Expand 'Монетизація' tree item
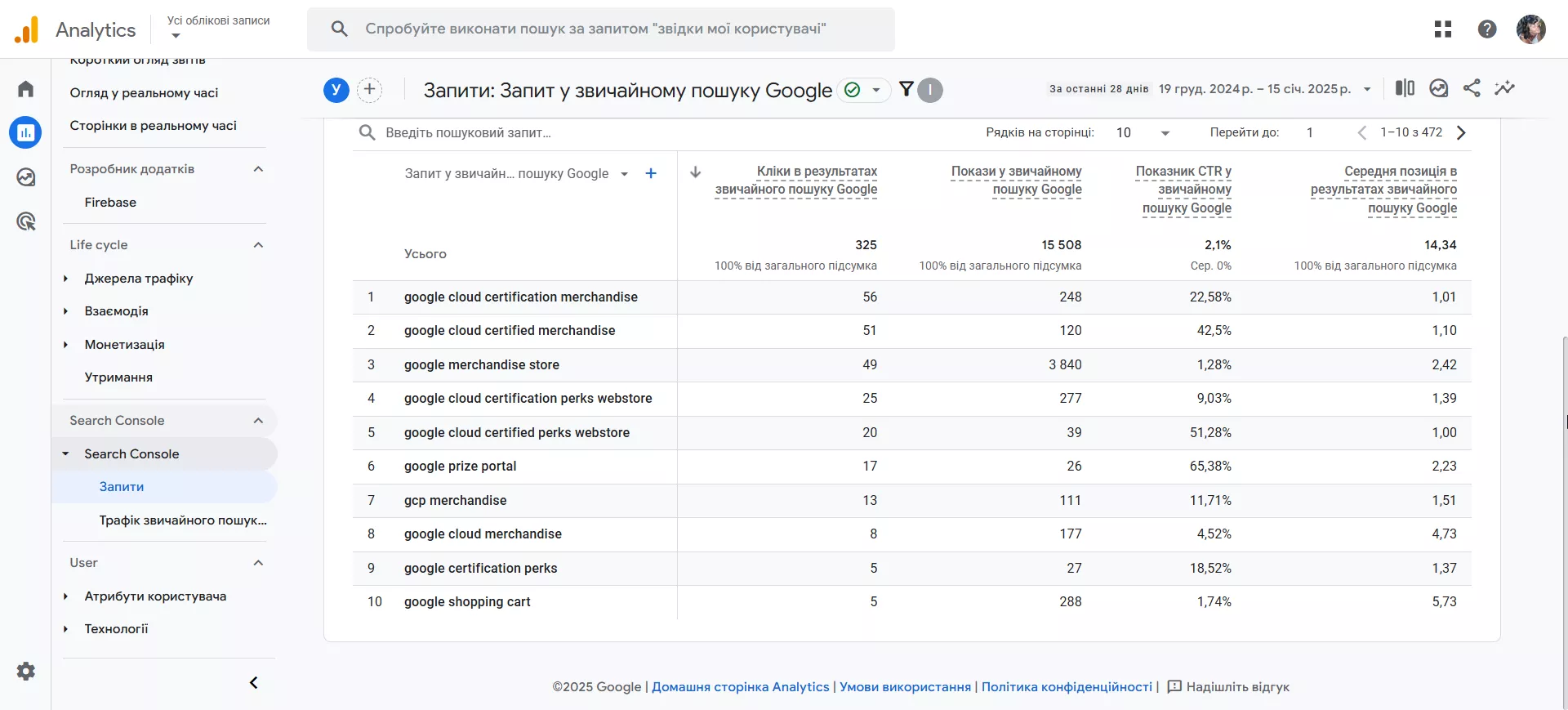 [x=66, y=345]
